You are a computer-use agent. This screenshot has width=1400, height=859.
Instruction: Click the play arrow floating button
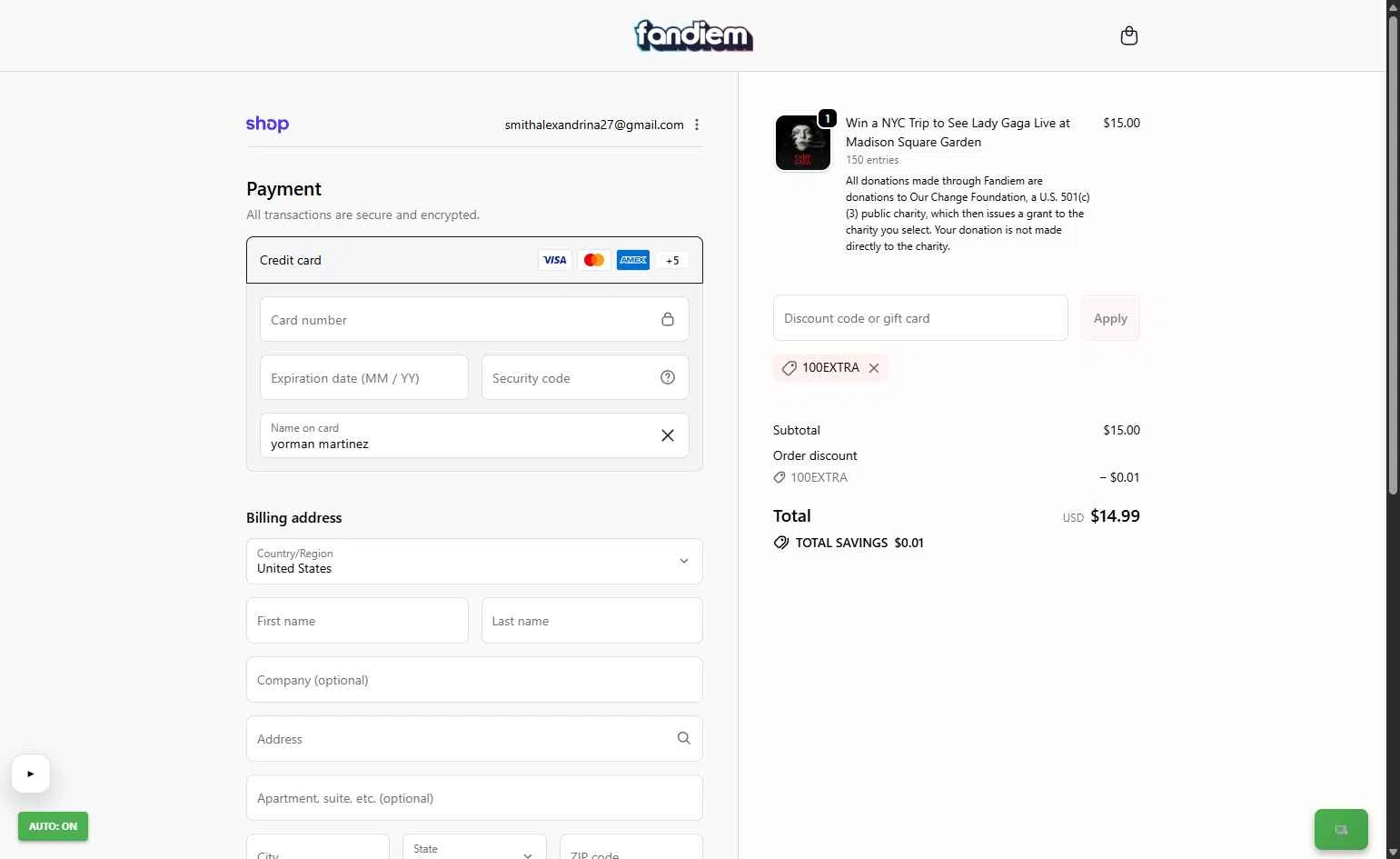point(31,774)
